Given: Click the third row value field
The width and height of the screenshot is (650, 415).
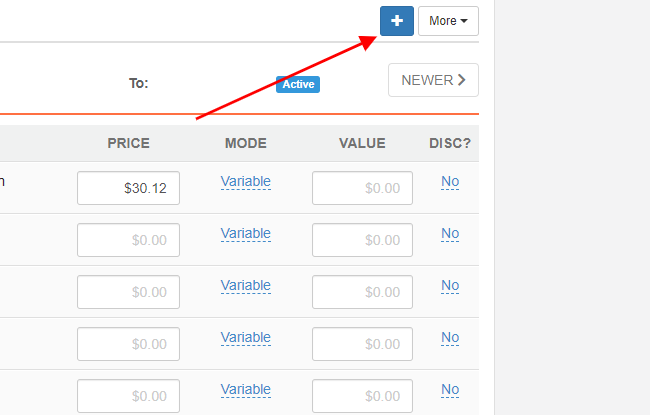Looking at the screenshot, I should 362,292.
